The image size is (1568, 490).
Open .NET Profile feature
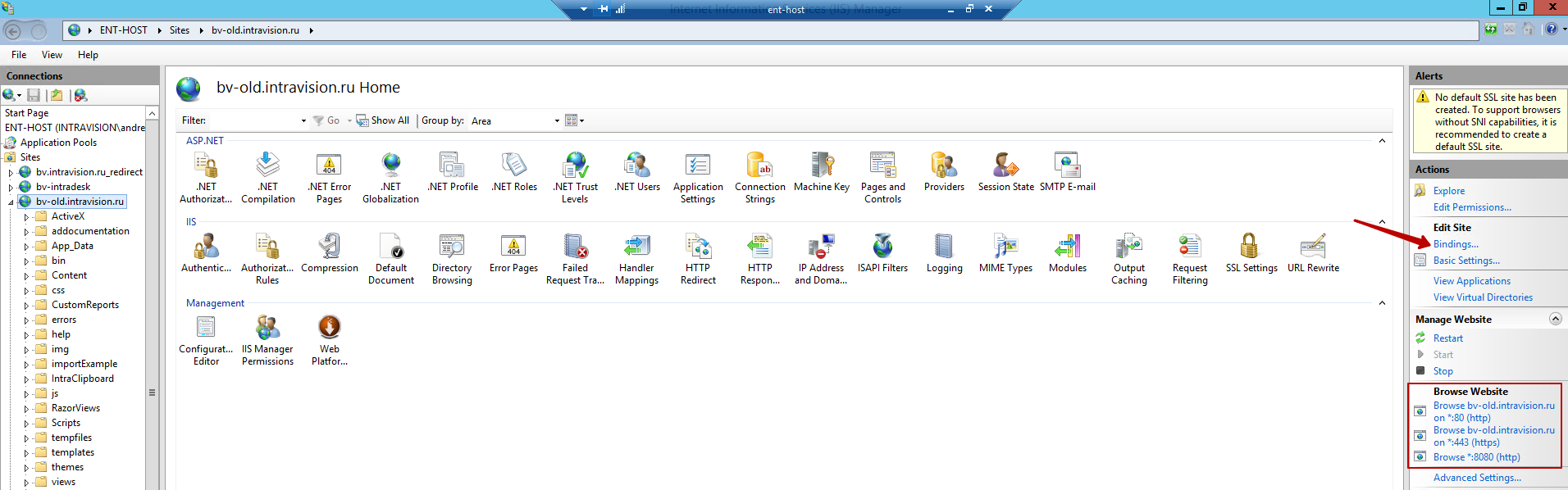pyautogui.click(x=453, y=172)
